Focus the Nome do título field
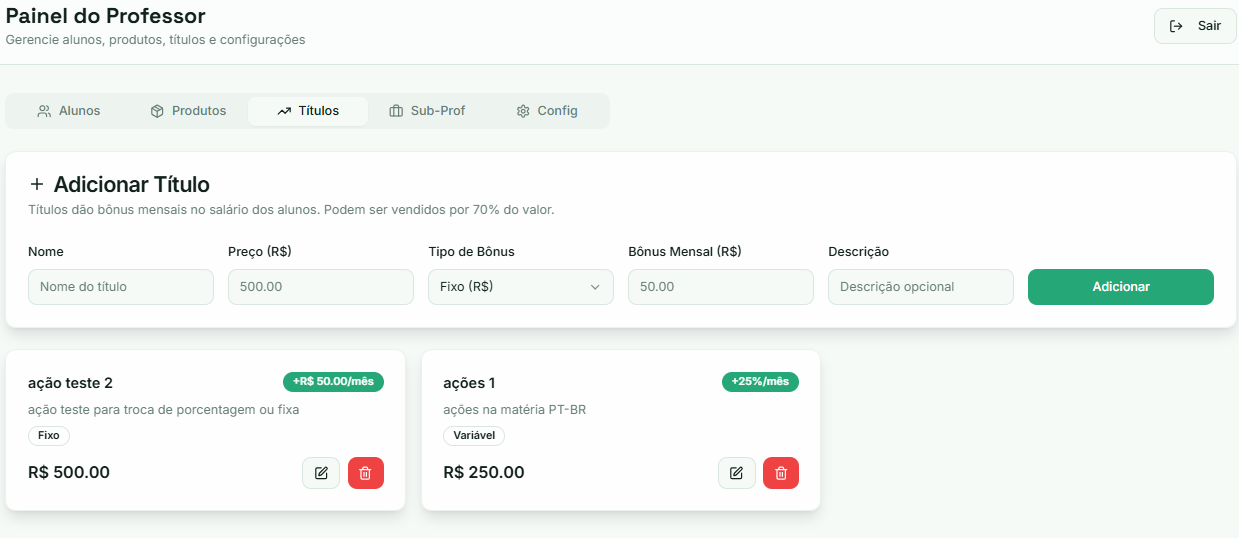Image resolution: width=1239 pixels, height=538 pixels. pos(121,287)
